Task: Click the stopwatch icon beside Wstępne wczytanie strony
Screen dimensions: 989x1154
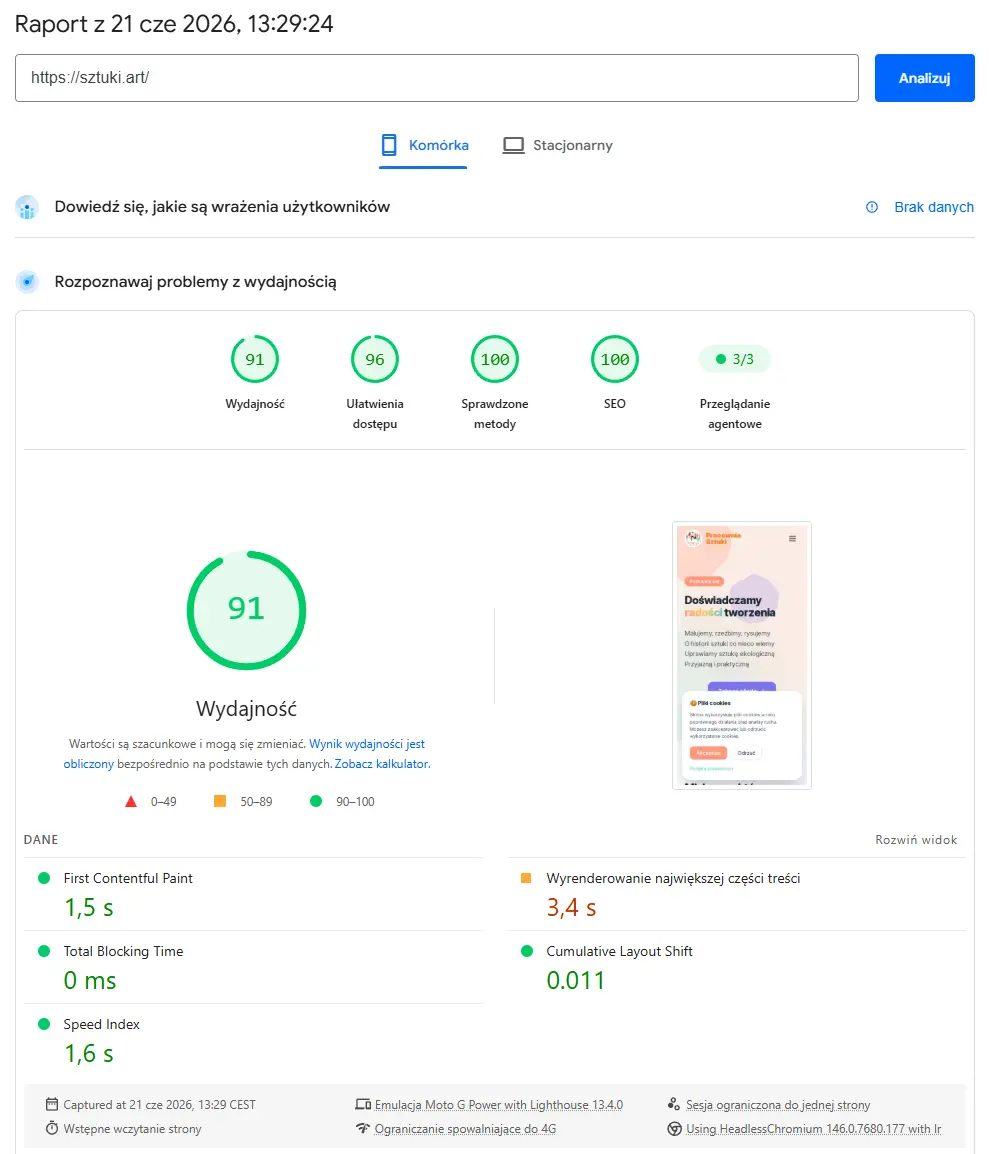Action: click(x=52, y=1128)
